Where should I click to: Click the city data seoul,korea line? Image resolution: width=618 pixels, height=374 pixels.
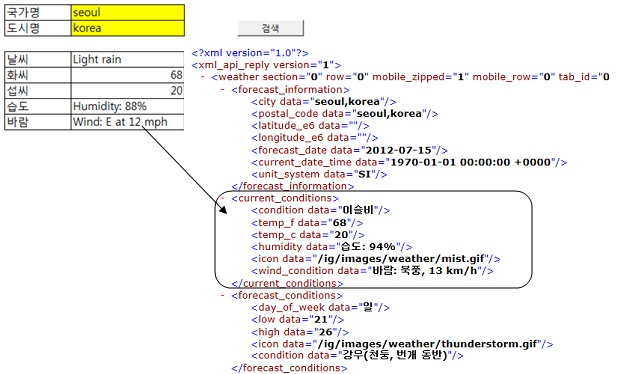coord(324,102)
